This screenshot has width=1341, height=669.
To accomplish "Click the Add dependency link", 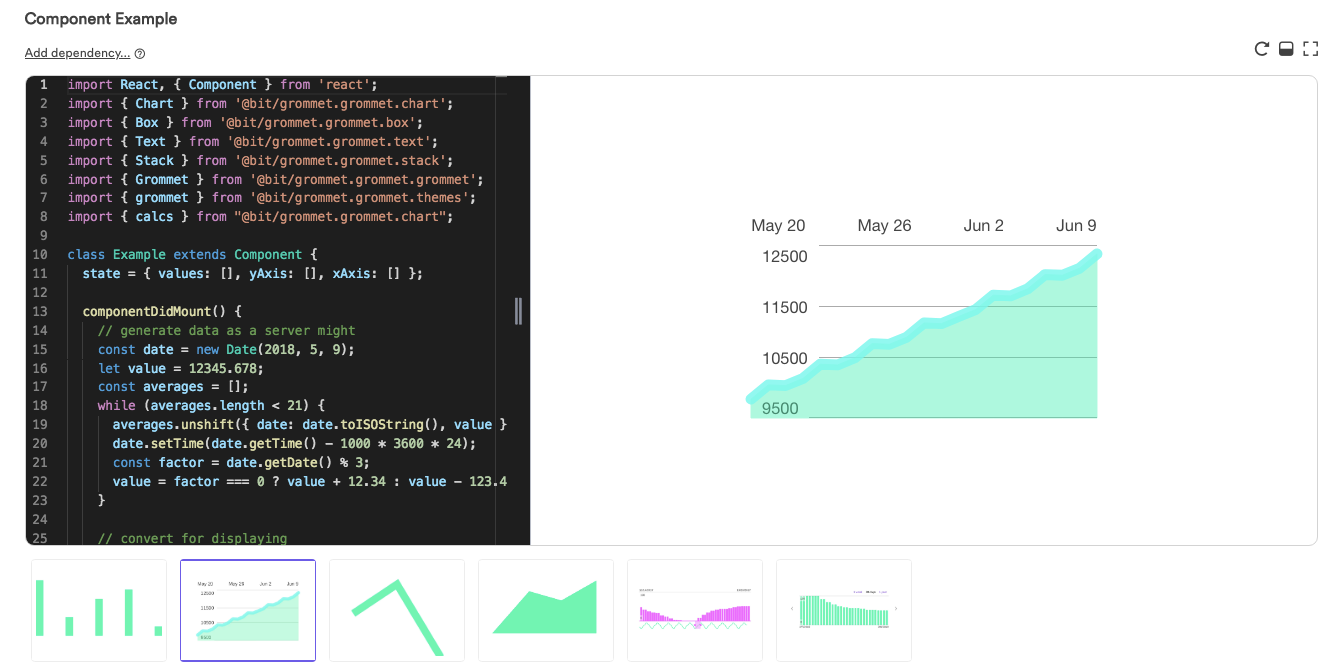I will (x=77, y=53).
